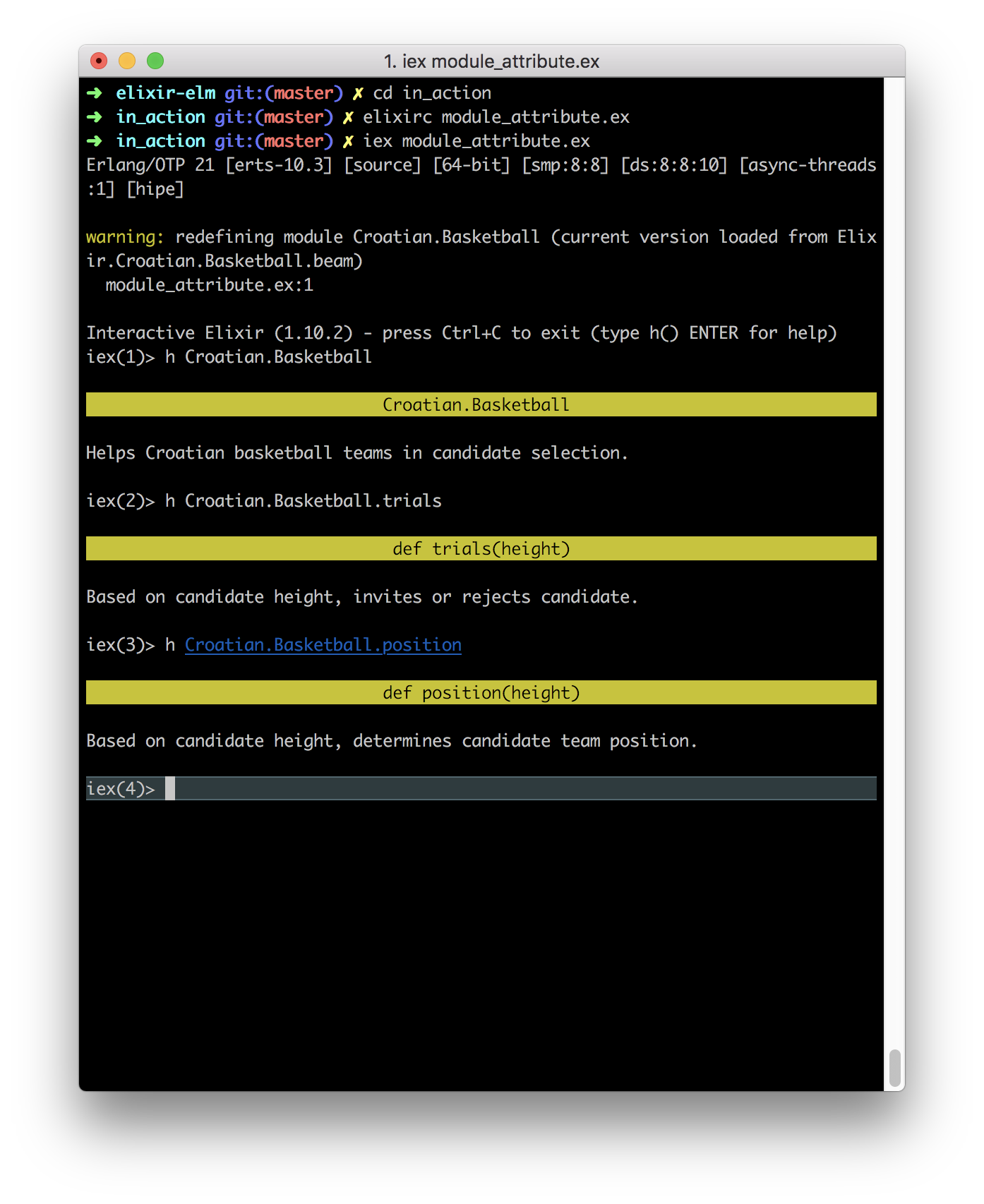This screenshot has height=1204, width=984.
Task: Click the yellow warning: label
Action: 125,237
